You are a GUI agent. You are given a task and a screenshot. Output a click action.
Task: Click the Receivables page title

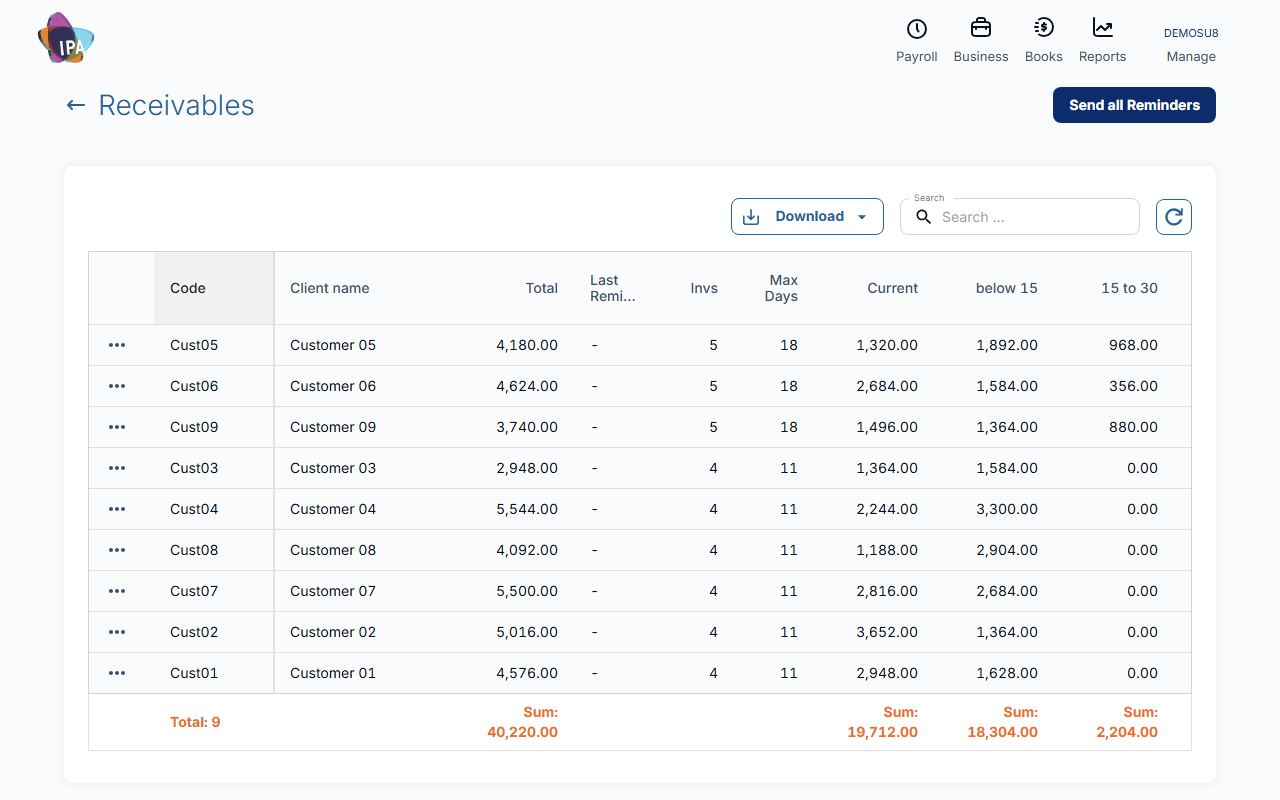coord(176,105)
